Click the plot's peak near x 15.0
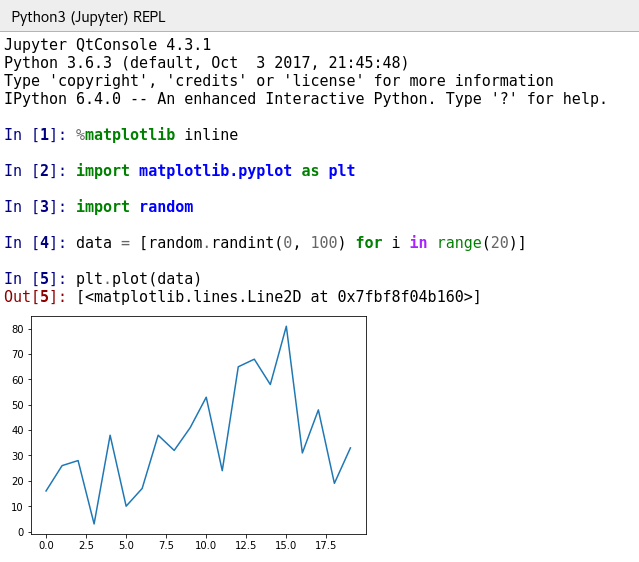The width and height of the screenshot is (639, 562). coord(286,326)
